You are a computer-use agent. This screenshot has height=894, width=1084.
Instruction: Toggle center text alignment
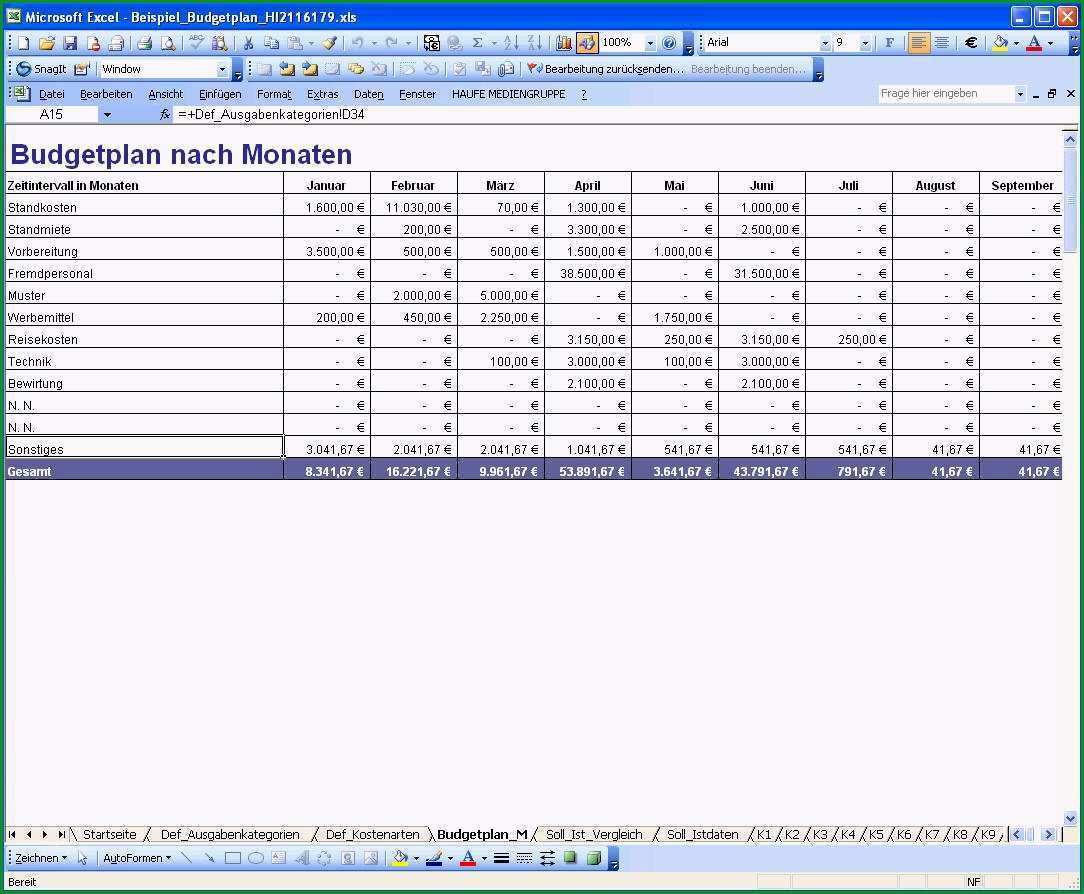click(941, 43)
